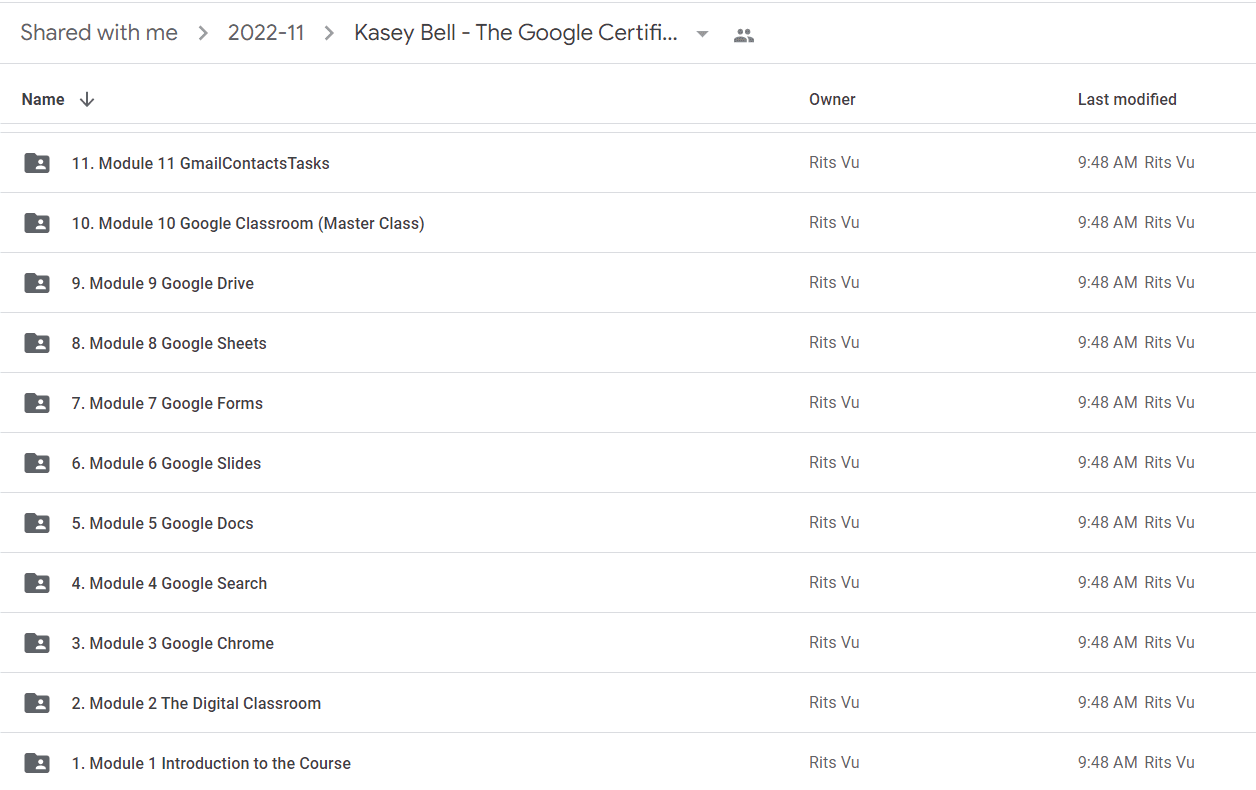
Task: Select 1. Module 1 Introduction to the Course
Action: [x=628, y=762]
